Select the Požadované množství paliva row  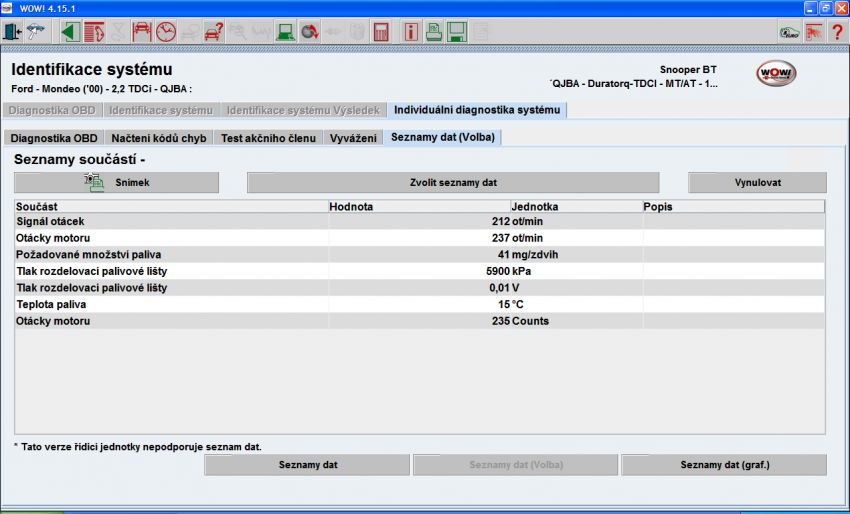pyautogui.click(x=420, y=254)
